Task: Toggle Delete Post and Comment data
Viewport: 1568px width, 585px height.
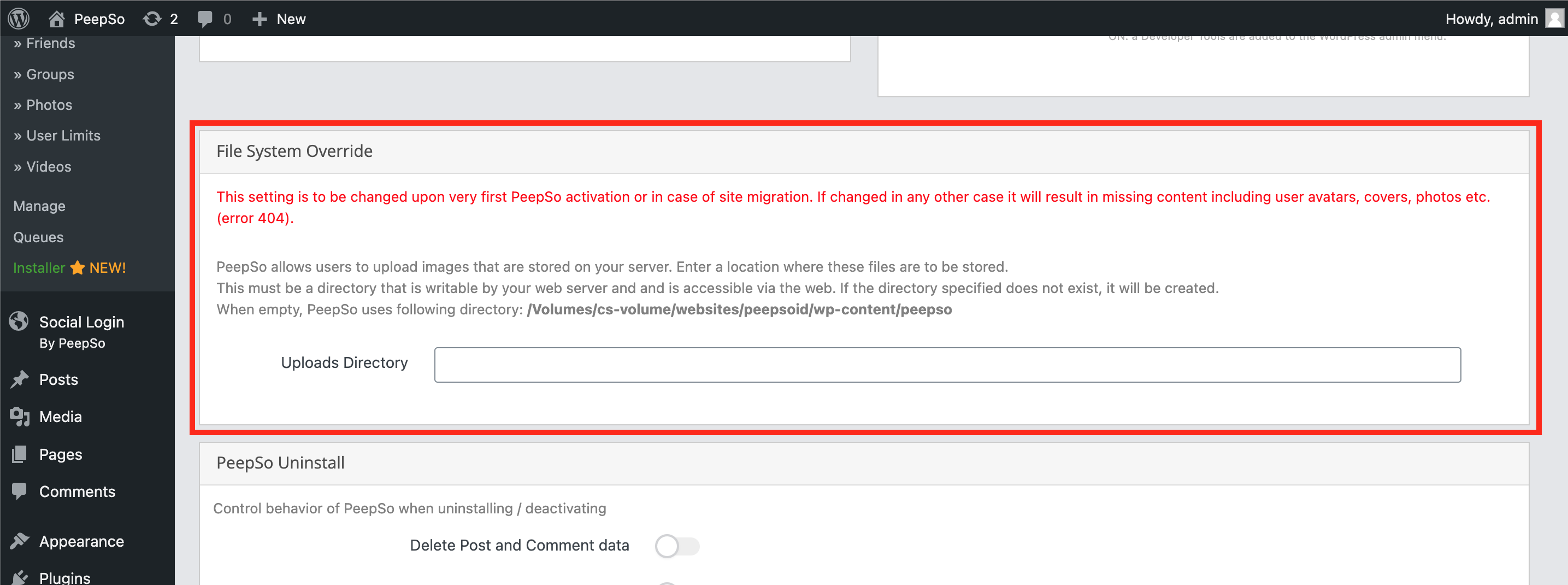Action: tap(677, 546)
